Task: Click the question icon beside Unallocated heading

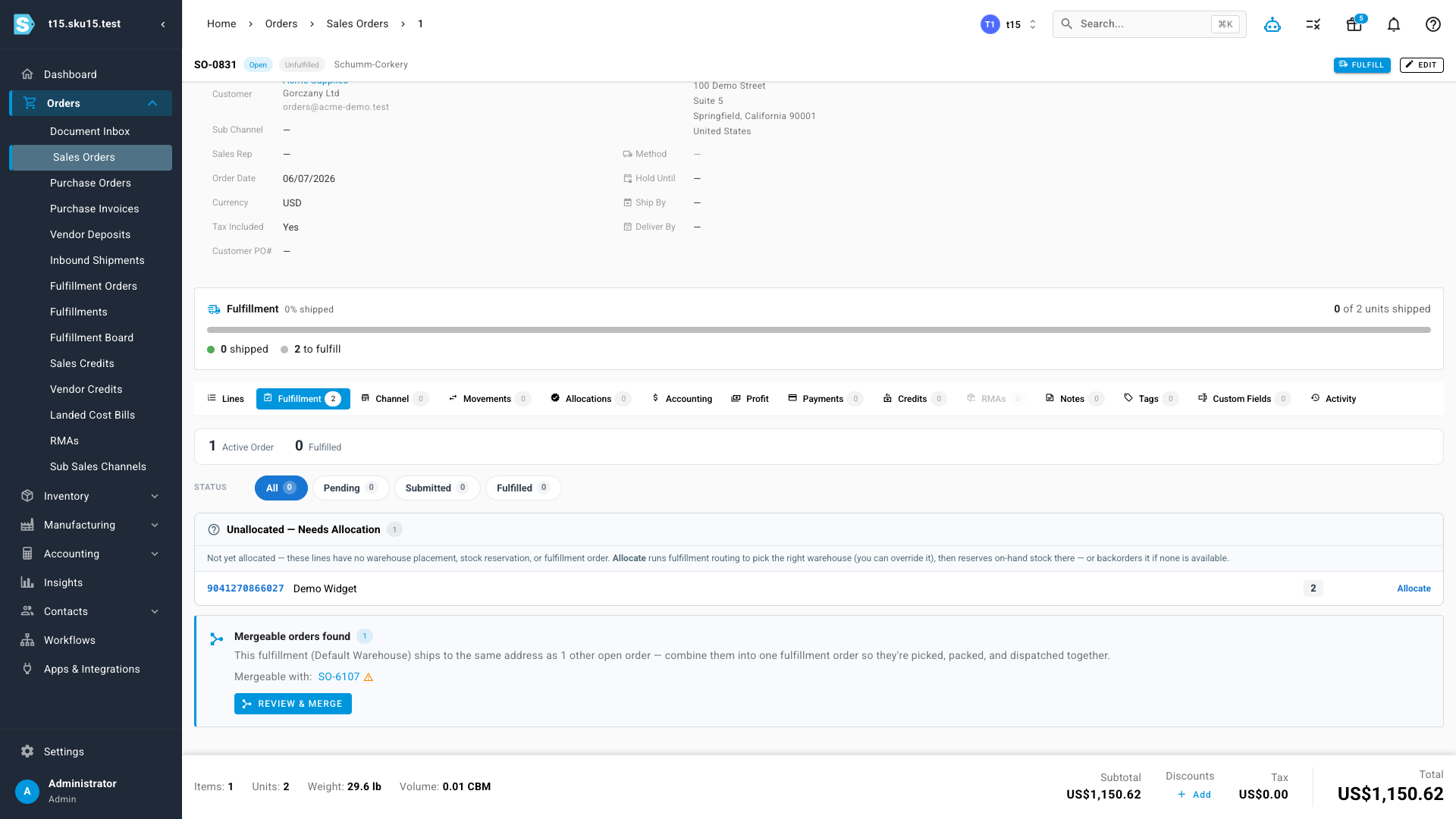Action: point(214,530)
